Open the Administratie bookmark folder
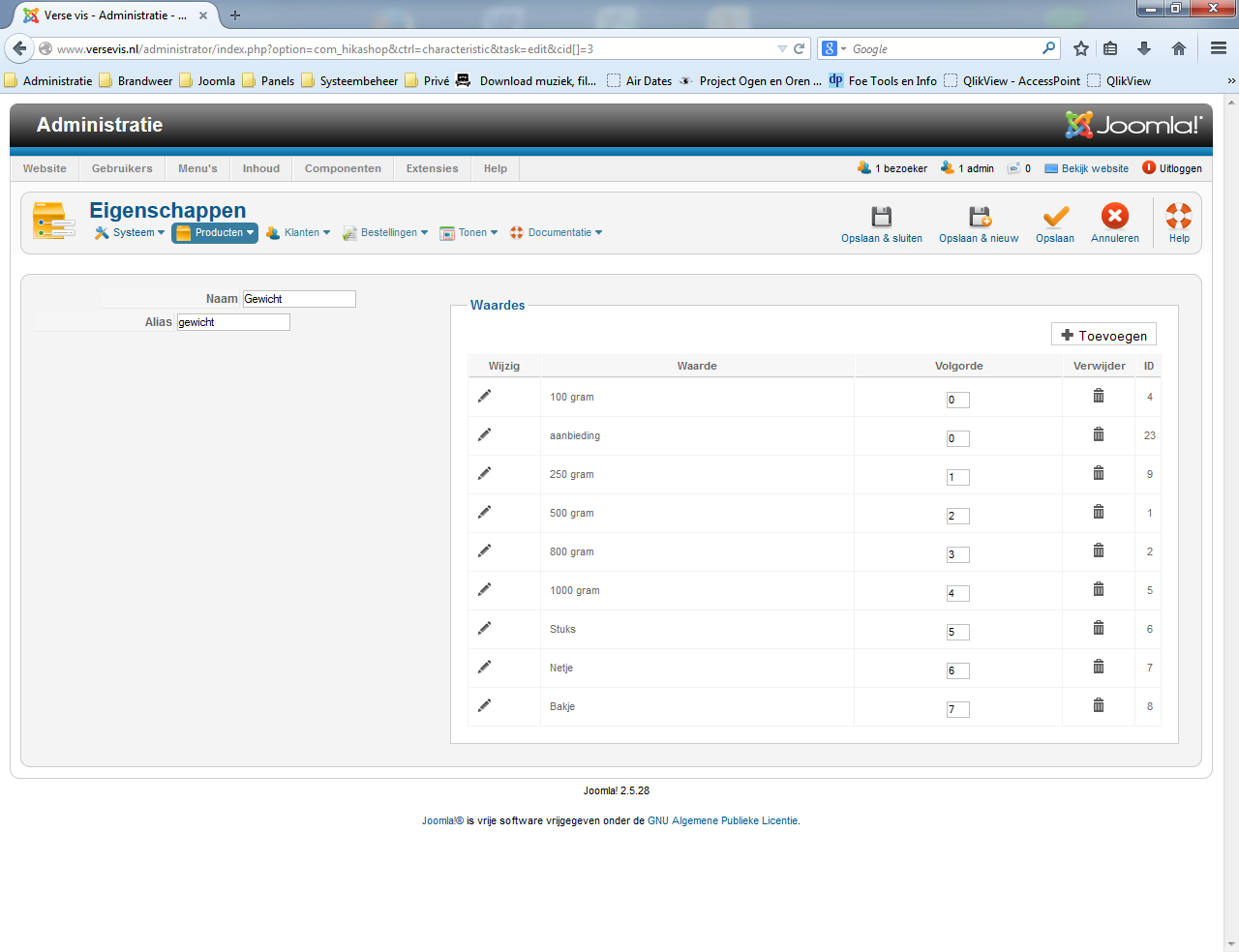This screenshot has height=952, width=1239. coord(48,81)
